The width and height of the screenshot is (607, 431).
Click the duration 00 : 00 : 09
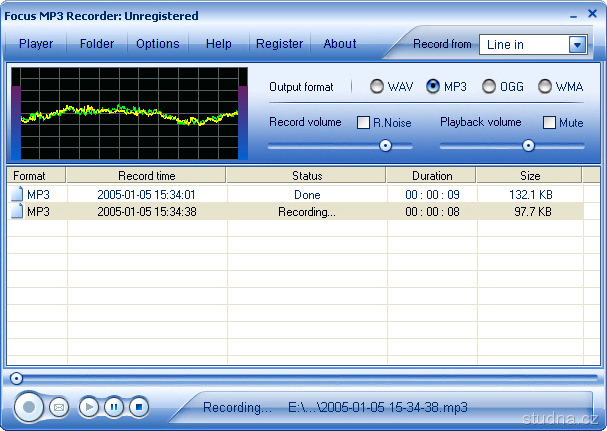tap(432, 194)
